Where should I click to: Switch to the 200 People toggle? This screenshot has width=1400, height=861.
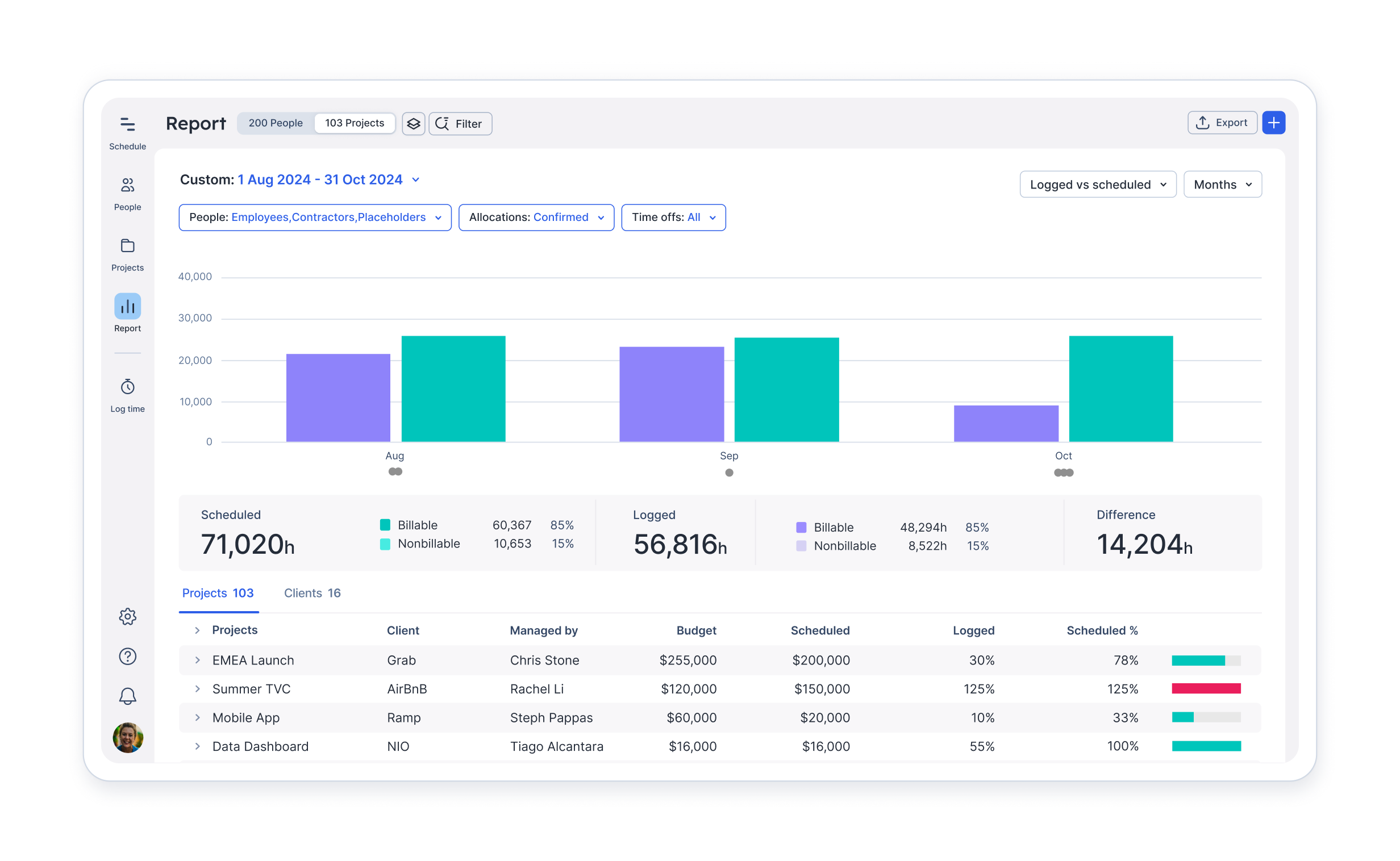[275, 123]
